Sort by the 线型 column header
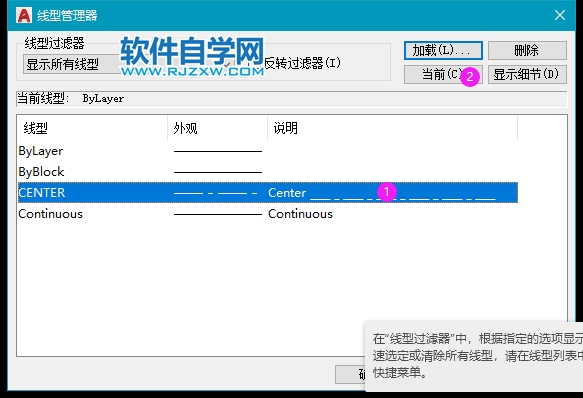Viewport: 583px width, 398px height. coord(92,128)
